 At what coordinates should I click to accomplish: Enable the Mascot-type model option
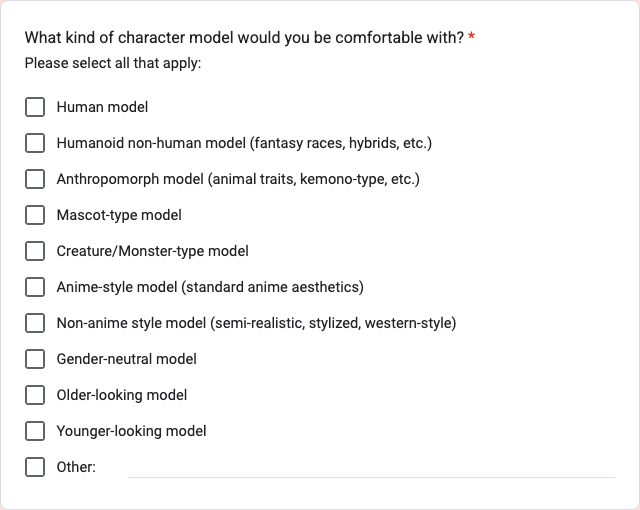point(35,215)
